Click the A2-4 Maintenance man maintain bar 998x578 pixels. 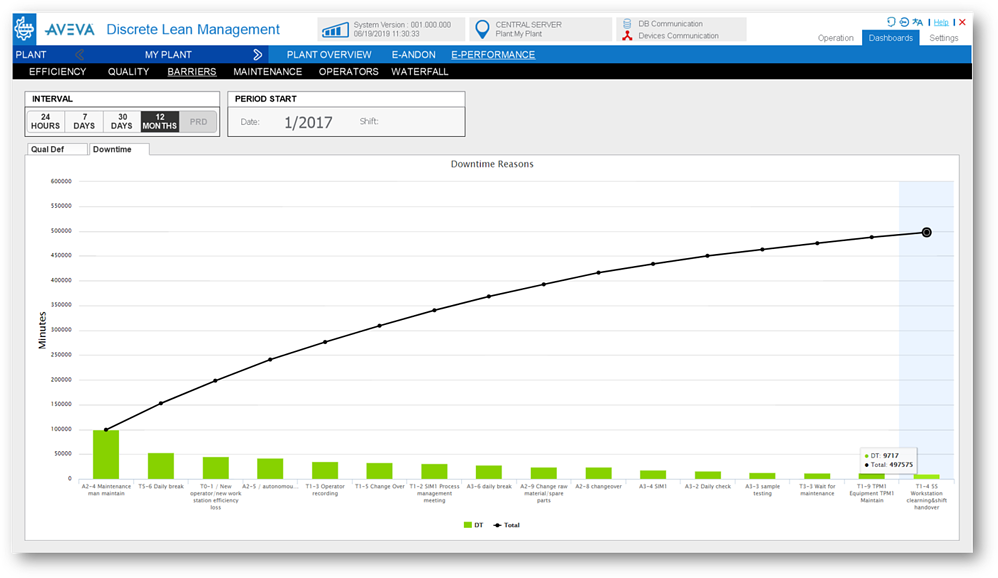tap(106, 454)
